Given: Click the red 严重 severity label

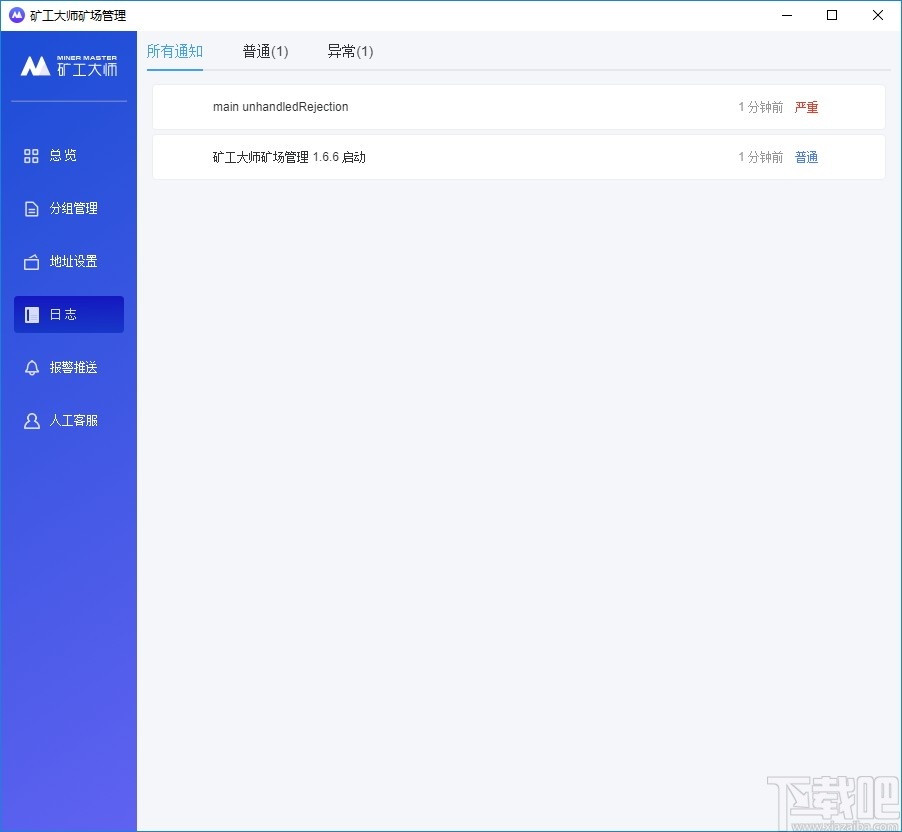Looking at the screenshot, I should (x=806, y=107).
